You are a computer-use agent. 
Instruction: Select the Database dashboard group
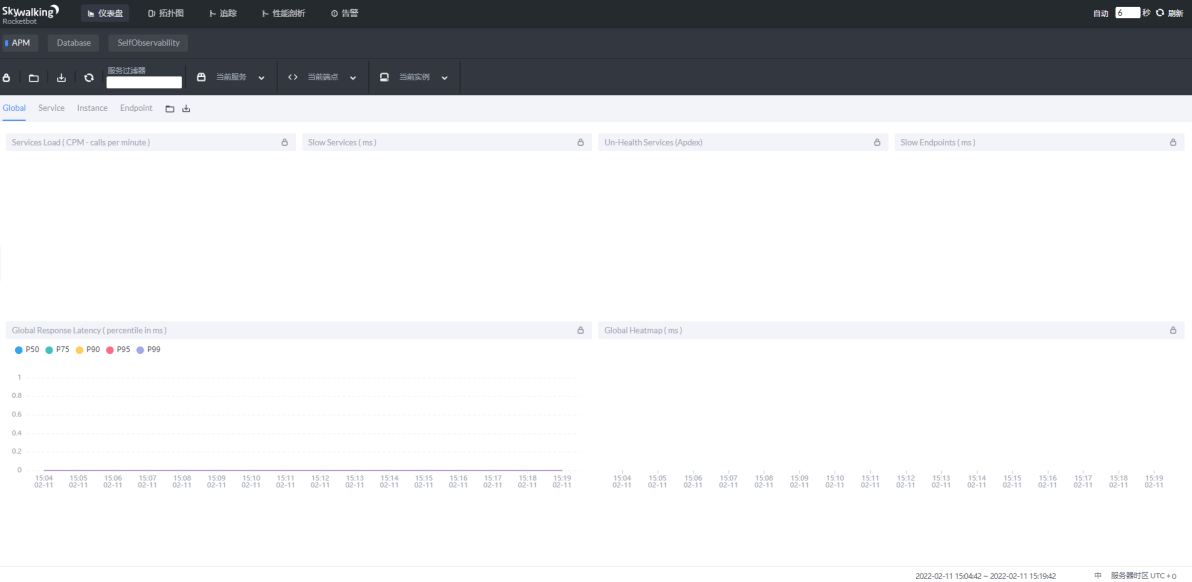(x=74, y=43)
